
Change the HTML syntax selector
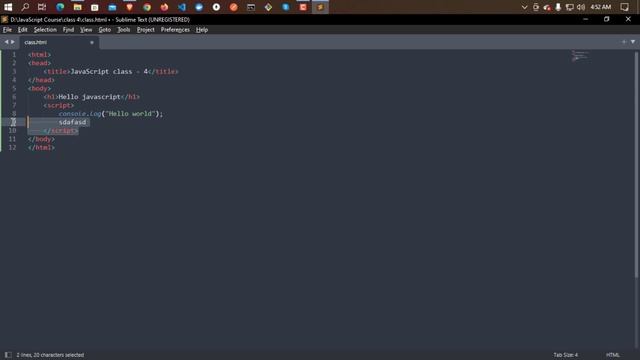[613, 355]
